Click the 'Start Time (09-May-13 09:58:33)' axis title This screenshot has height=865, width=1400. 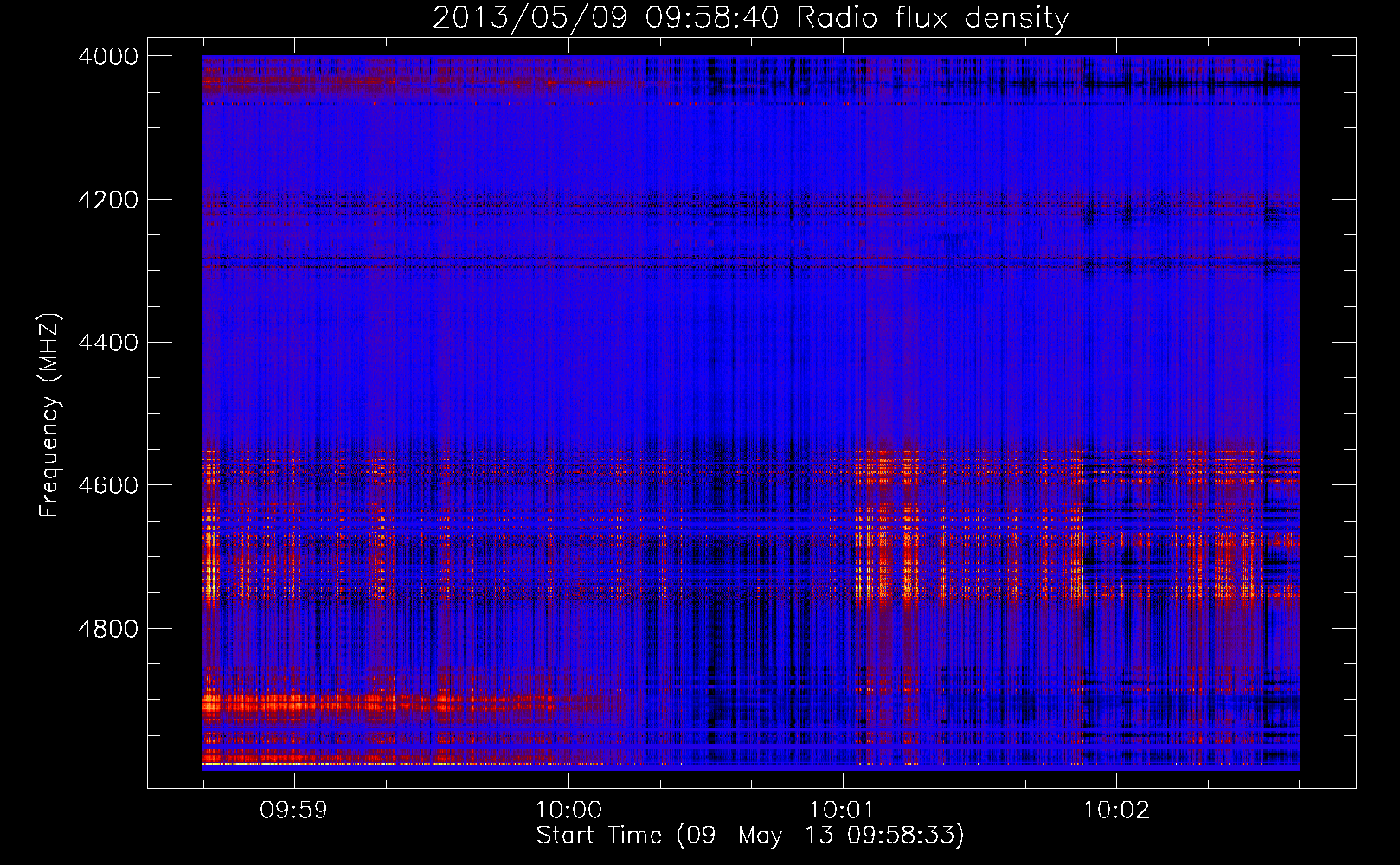[750, 836]
